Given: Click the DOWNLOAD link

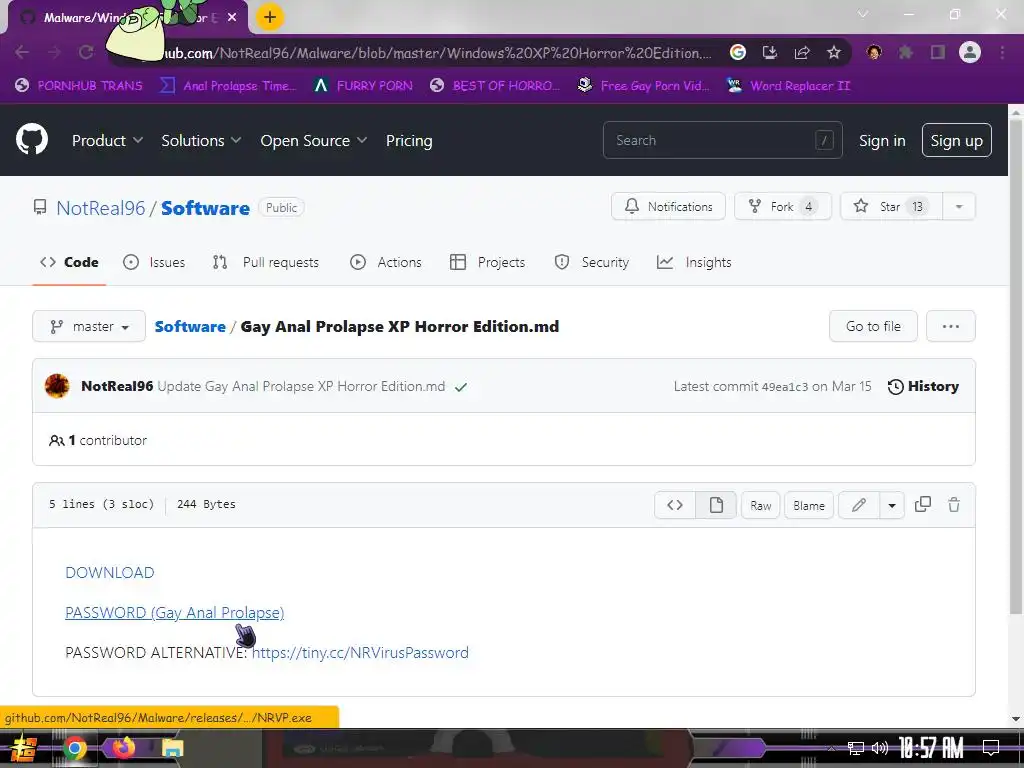Looking at the screenshot, I should point(110,573).
